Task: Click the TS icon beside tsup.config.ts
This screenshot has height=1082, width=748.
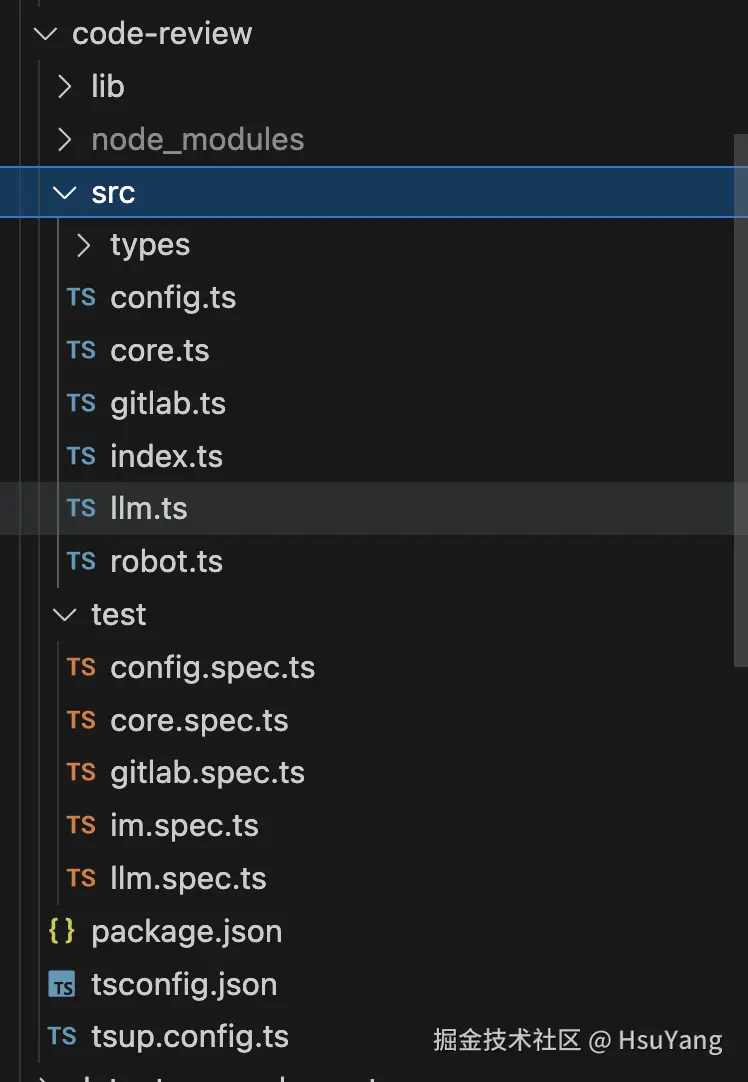Action: point(62,1037)
